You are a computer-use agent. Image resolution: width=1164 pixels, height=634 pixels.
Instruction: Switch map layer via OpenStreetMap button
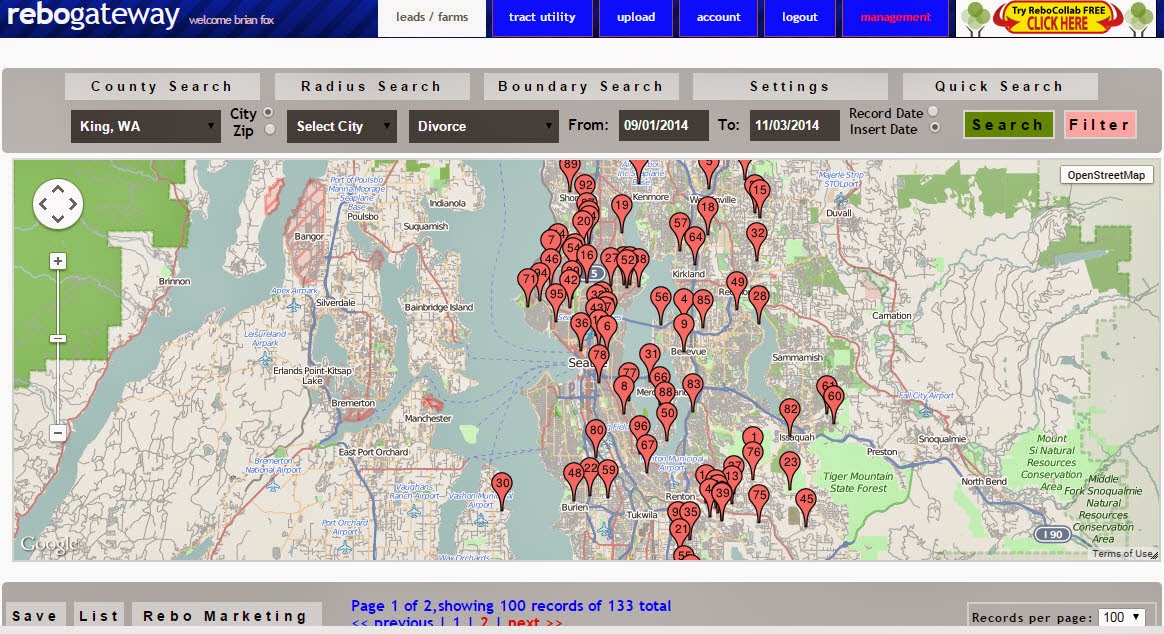coord(1106,175)
